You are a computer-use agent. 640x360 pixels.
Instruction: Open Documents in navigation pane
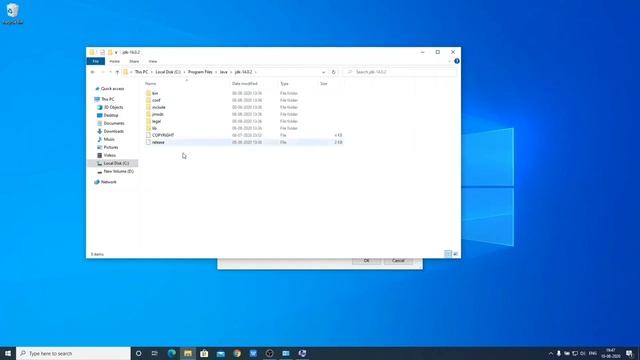pos(111,123)
